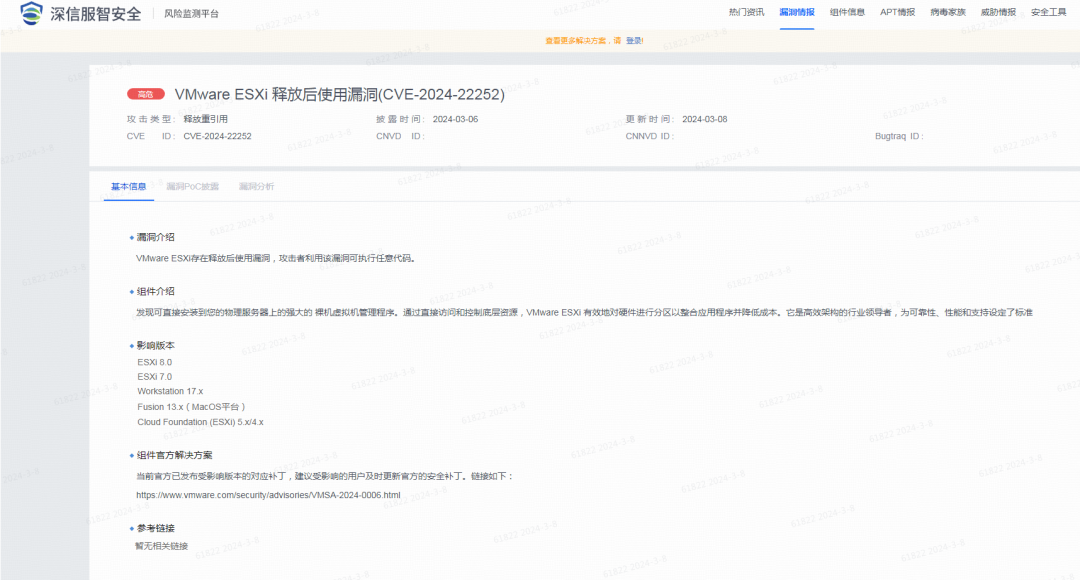Screen dimensions: 1080x580
Task: Click the 暂无相关链接 text
Action: 162,546
